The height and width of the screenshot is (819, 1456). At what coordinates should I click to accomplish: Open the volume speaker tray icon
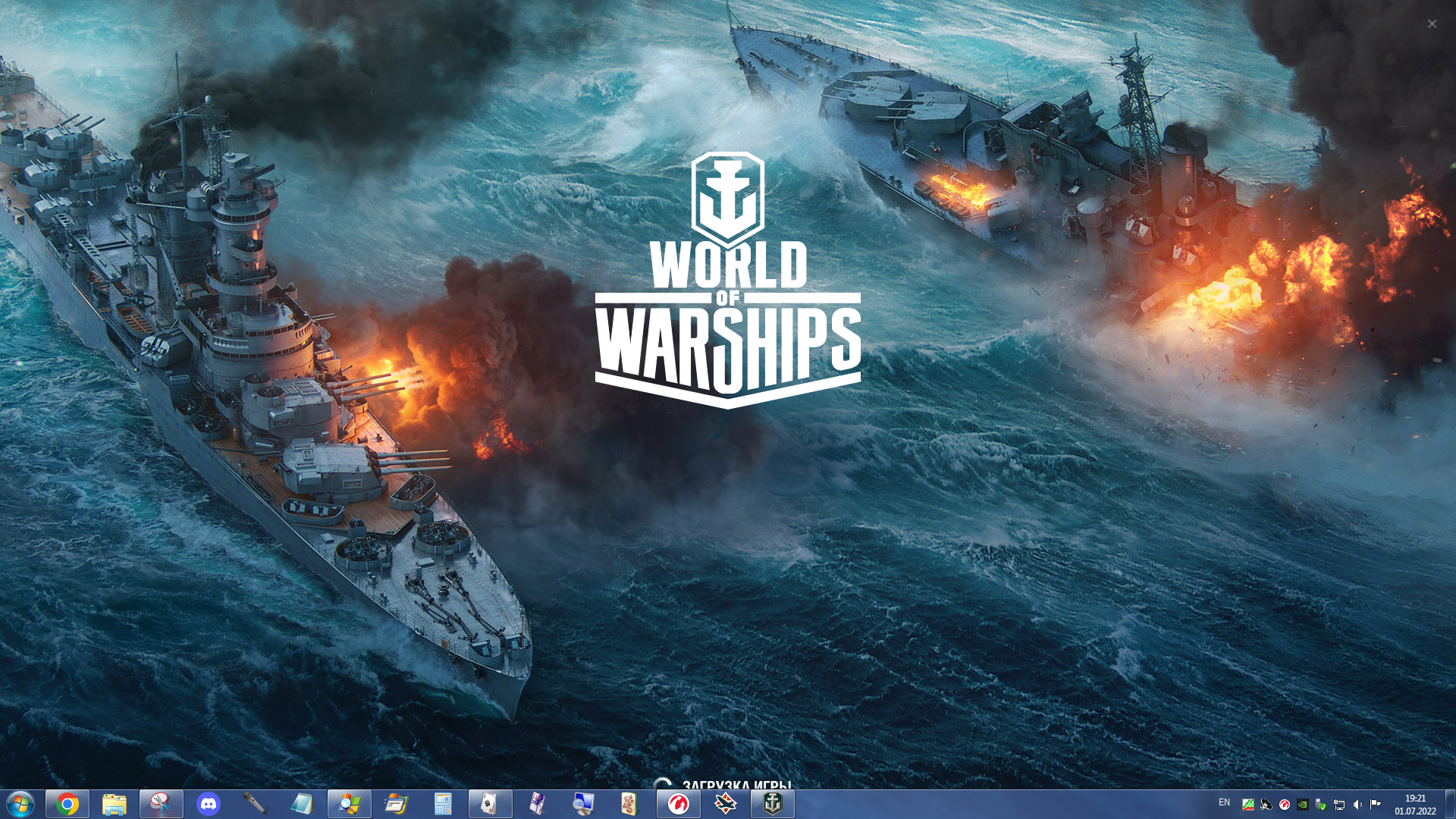click(1357, 805)
